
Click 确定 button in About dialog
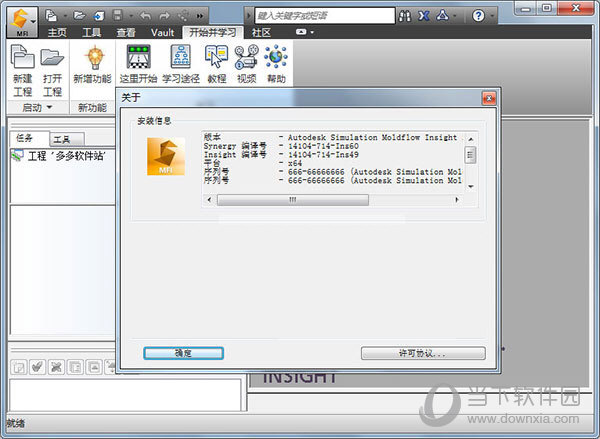(183, 353)
